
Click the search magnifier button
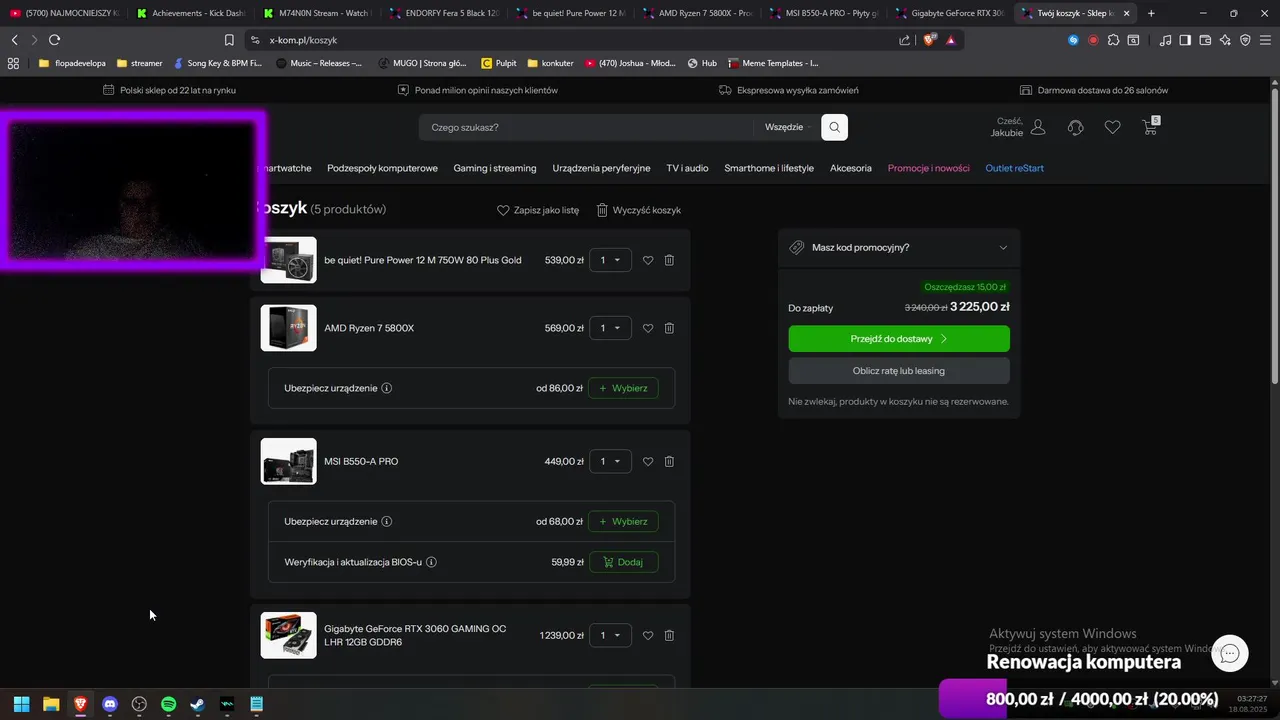tap(834, 127)
